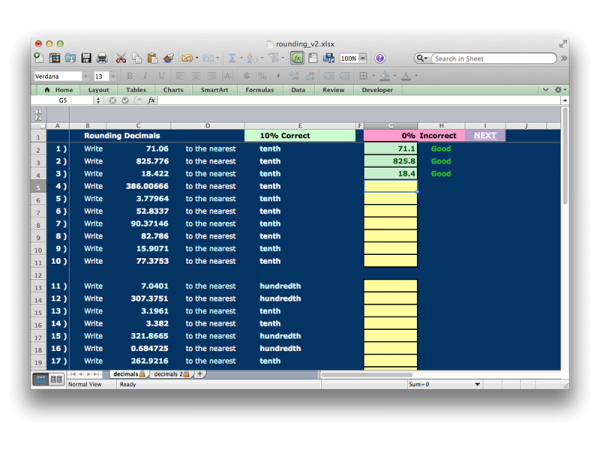The width and height of the screenshot is (600, 450).
Task: Switch to Page Layout view button
Action: click(56, 380)
